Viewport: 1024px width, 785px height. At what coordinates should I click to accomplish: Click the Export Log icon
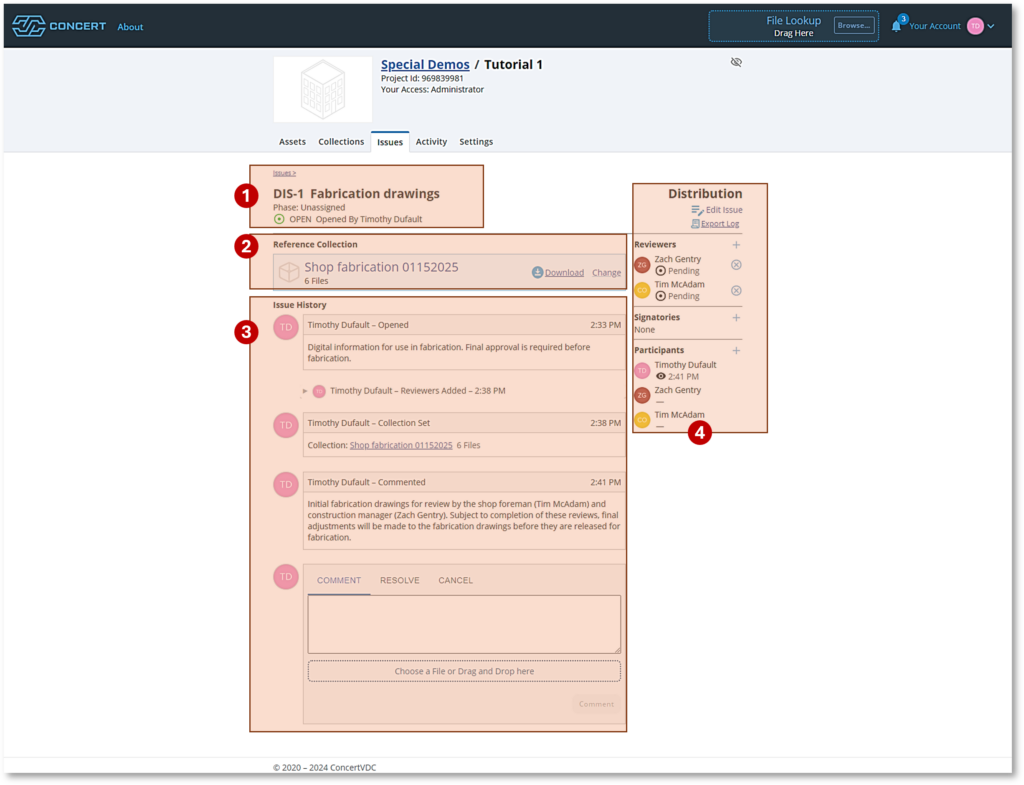(x=695, y=224)
